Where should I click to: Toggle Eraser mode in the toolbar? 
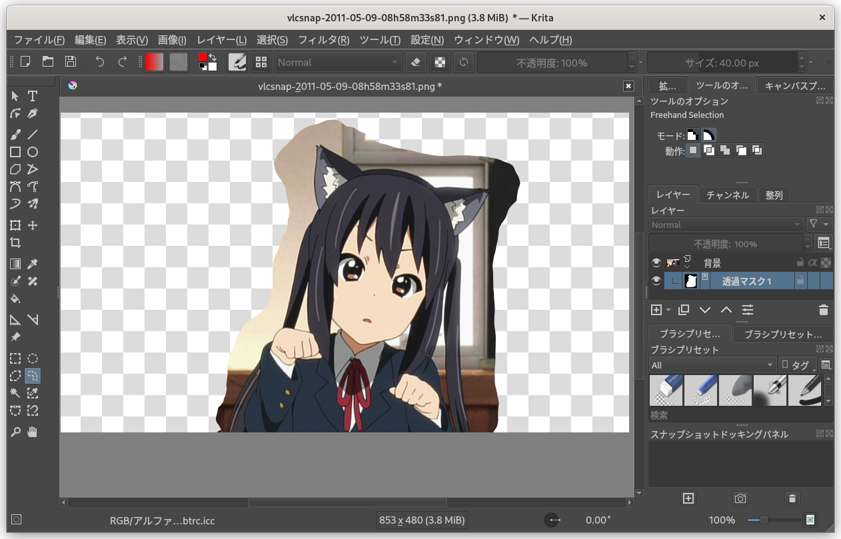point(416,62)
